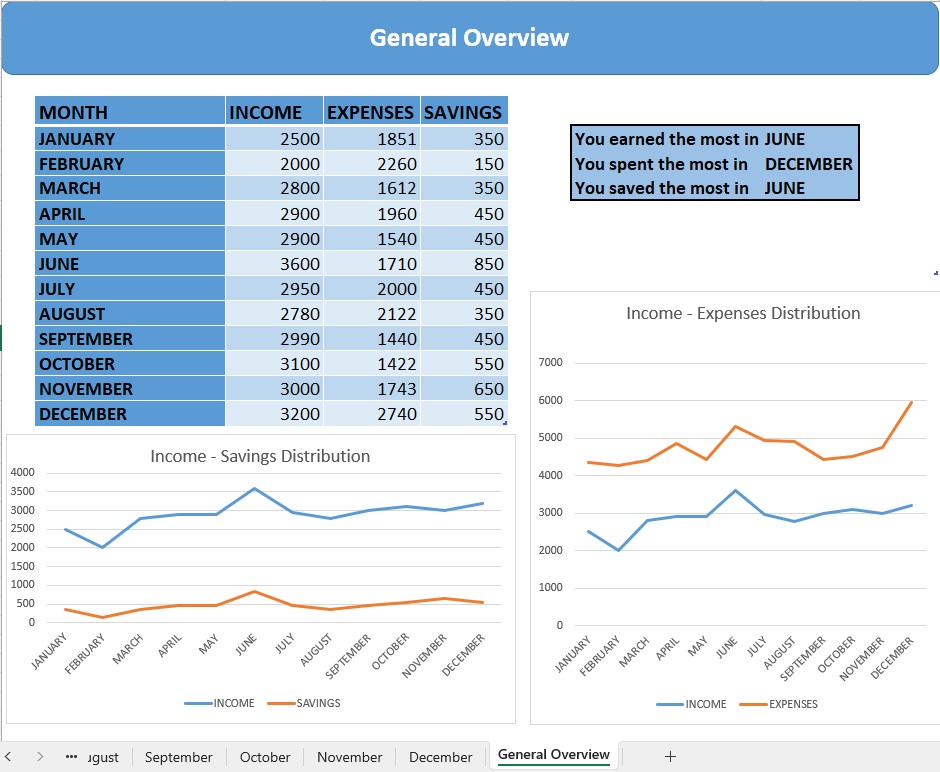Open the October sheet tab
The width and height of the screenshot is (940, 772).
click(x=265, y=757)
